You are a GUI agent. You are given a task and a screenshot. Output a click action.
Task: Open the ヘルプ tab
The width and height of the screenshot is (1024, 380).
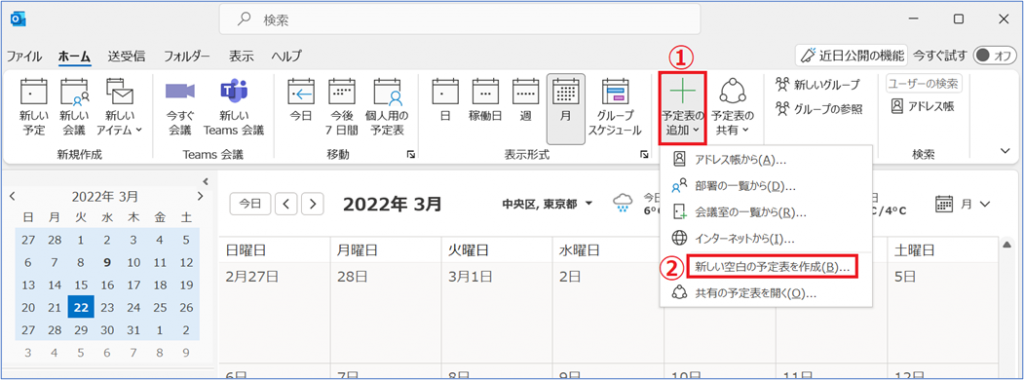pos(287,56)
